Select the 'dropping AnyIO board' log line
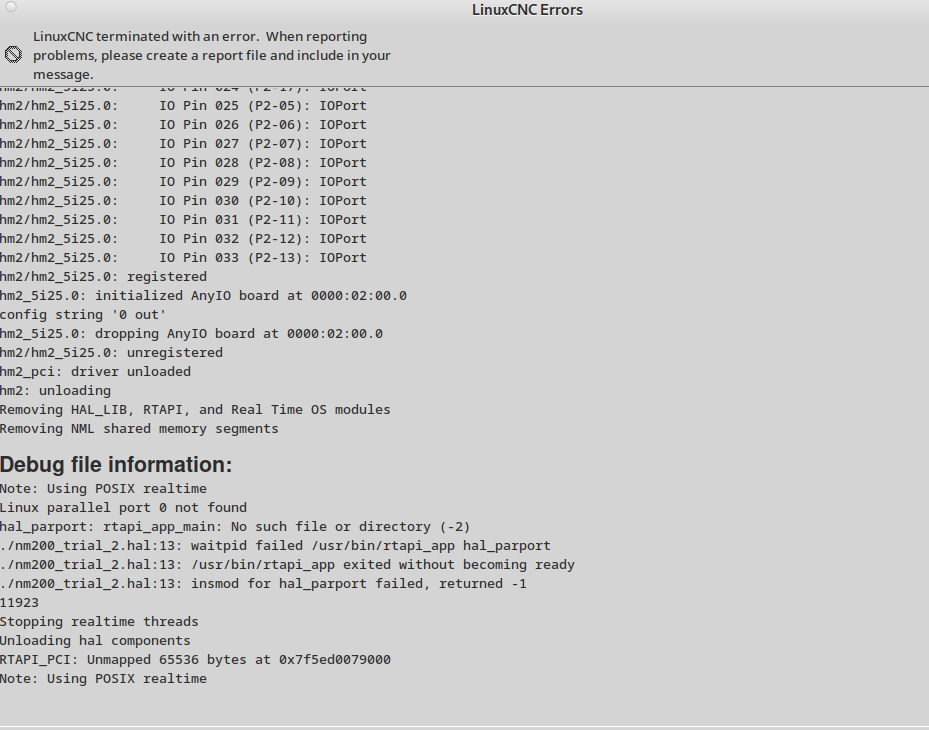 pos(191,334)
